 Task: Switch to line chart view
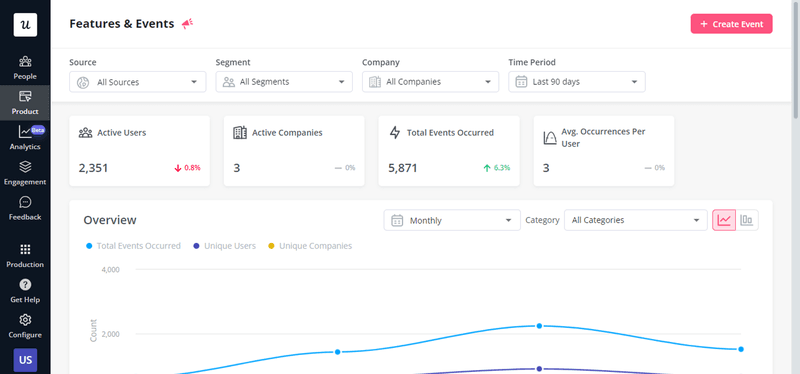[724, 220]
